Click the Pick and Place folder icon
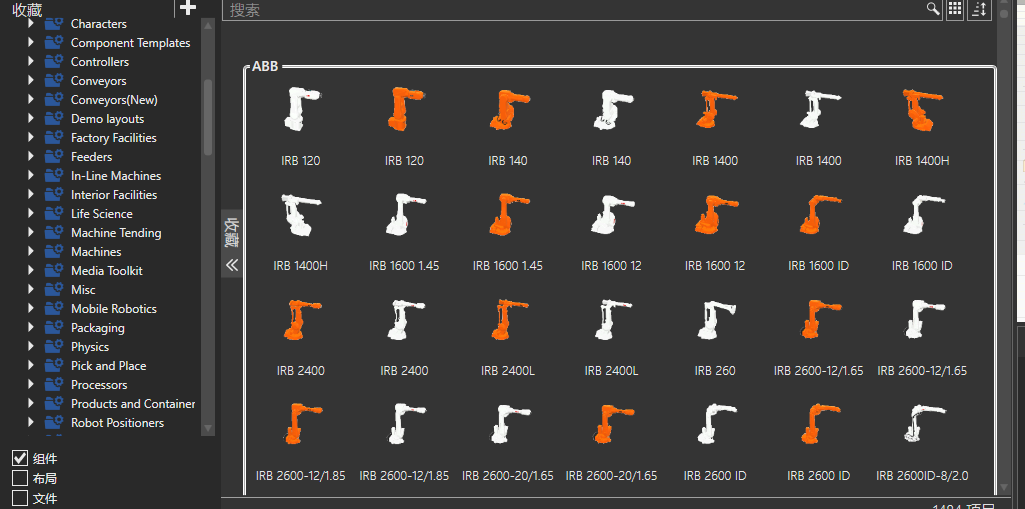This screenshot has height=509, width=1025. coord(54,366)
